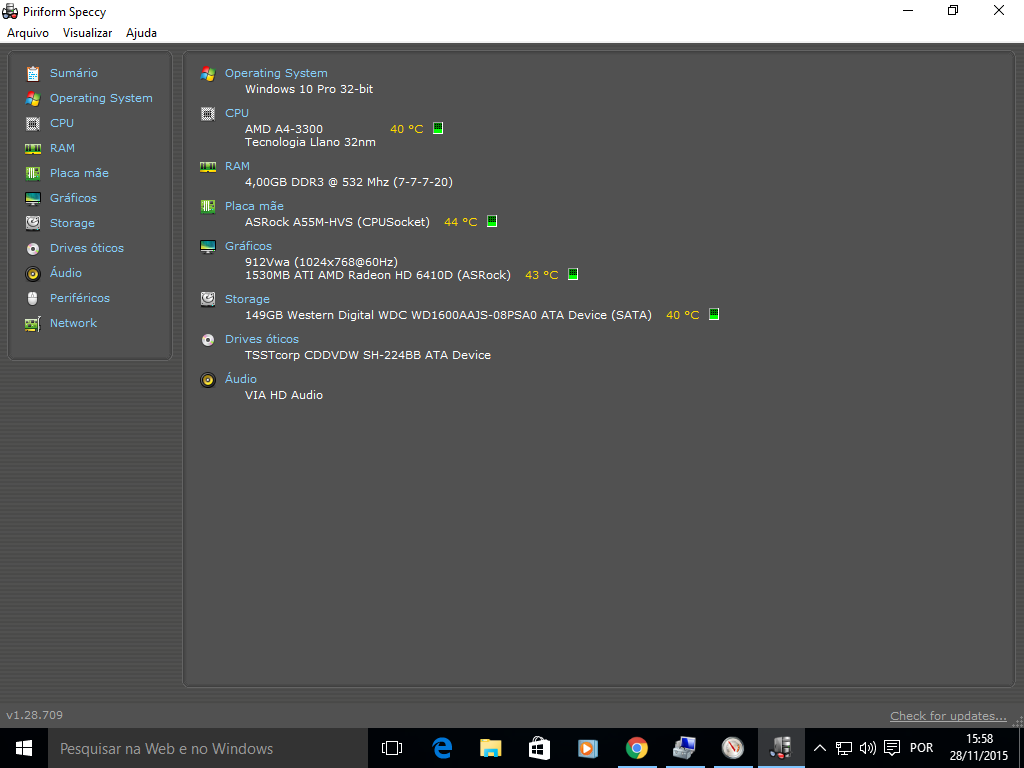Viewport: 1024px width, 768px height.
Task: Click the Storage hard drive sidebar icon
Action: (x=33, y=223)
